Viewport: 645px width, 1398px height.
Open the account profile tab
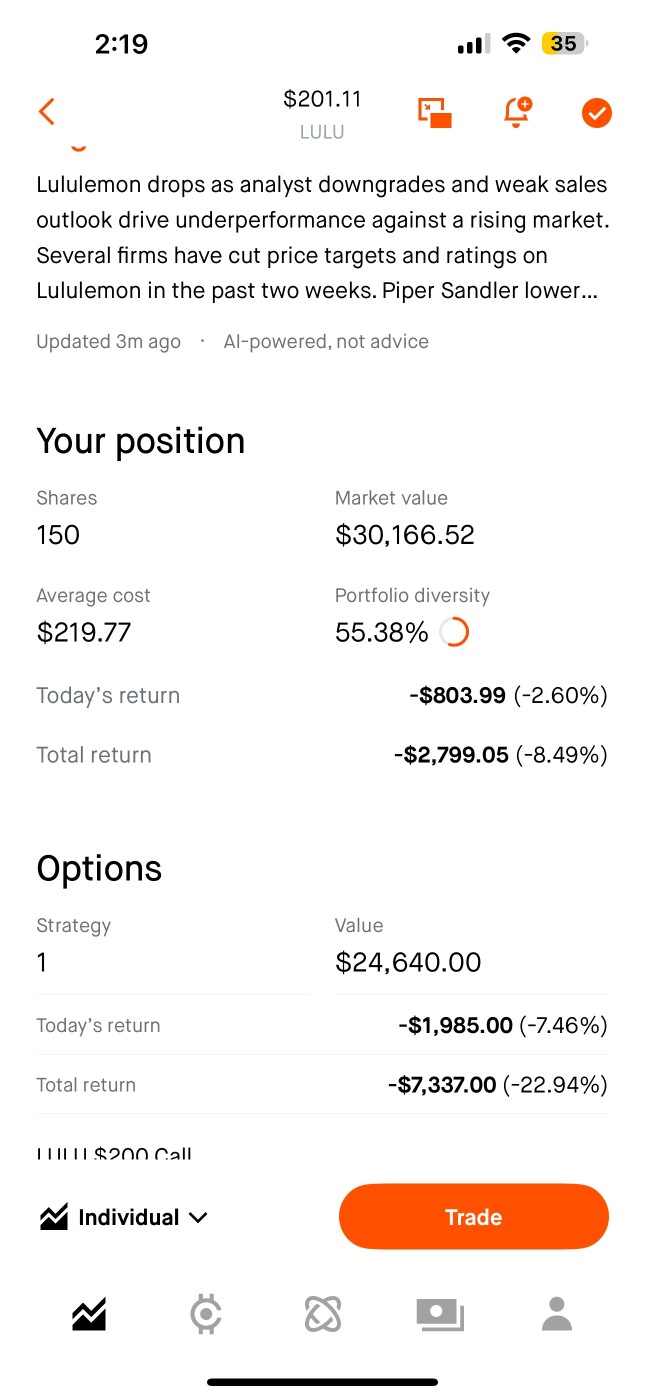point(557,1314)
